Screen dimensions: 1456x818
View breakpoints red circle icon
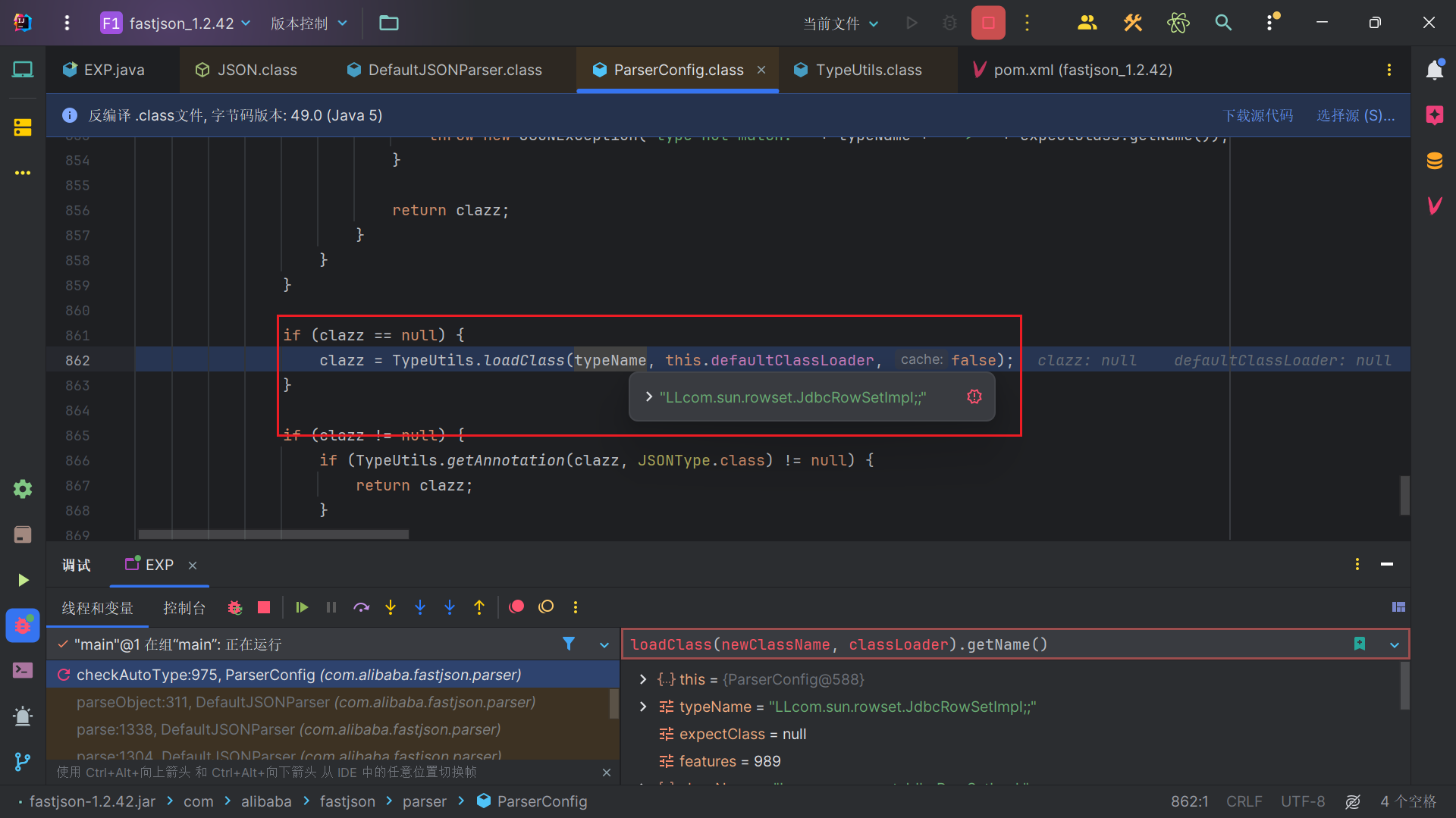pyautogui.click(x=516, y=607)
